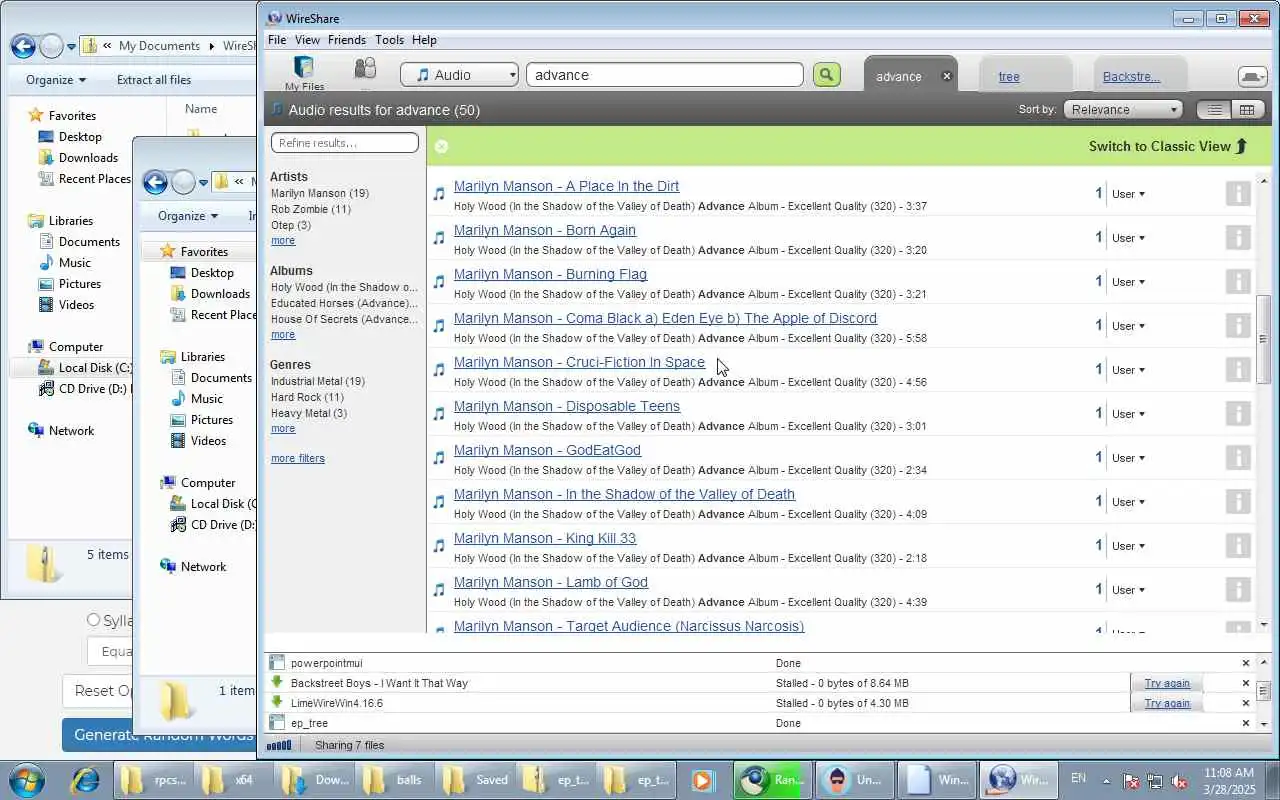Click the connection strength bars icon
The image size is (1280, 800).
coord(279,745)
